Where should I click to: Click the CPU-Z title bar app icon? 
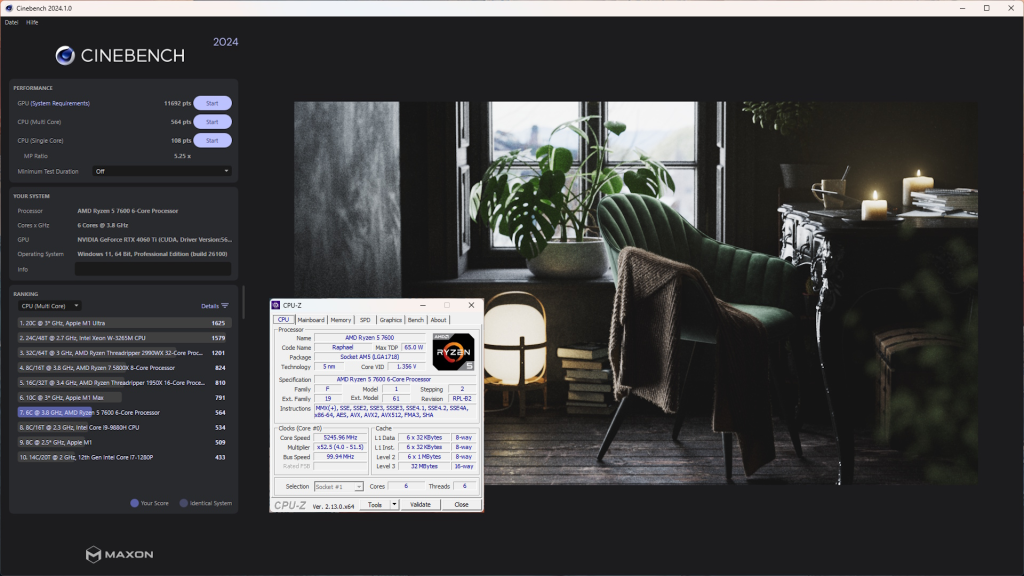277,305
